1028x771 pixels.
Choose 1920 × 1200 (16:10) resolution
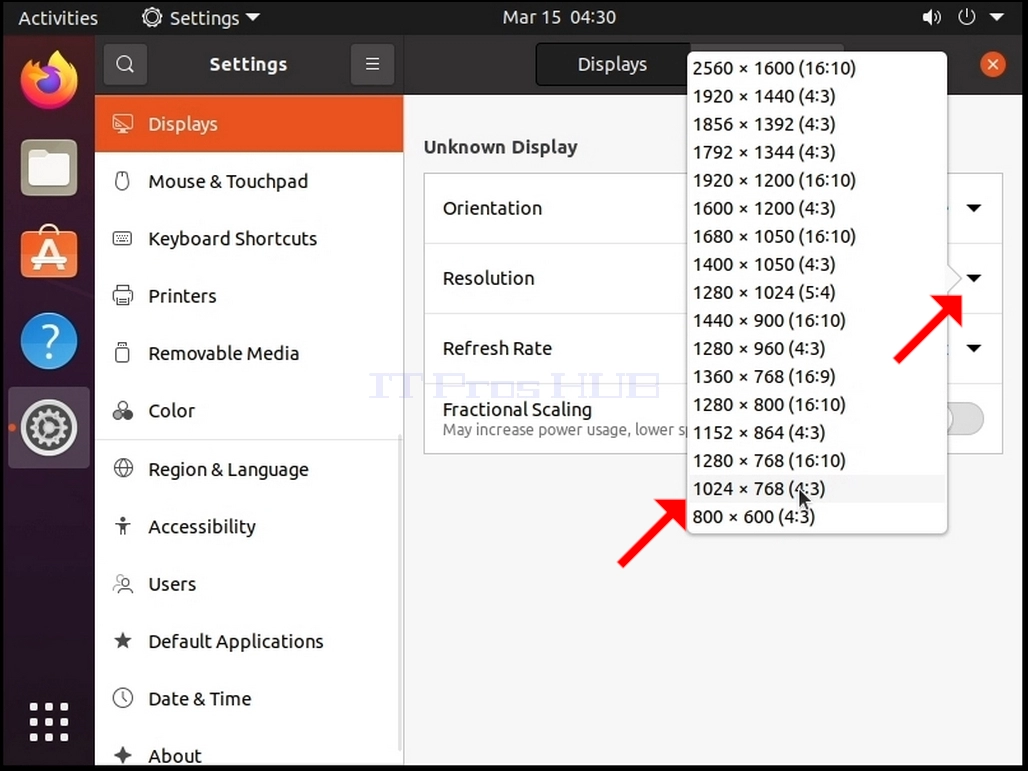tap(817, 180)
